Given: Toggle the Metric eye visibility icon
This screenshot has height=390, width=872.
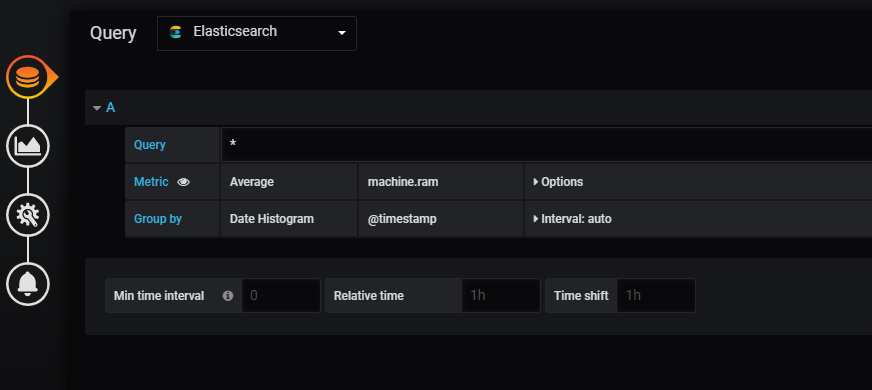Looking at the screenshot, I should click(x=183, y=182).
